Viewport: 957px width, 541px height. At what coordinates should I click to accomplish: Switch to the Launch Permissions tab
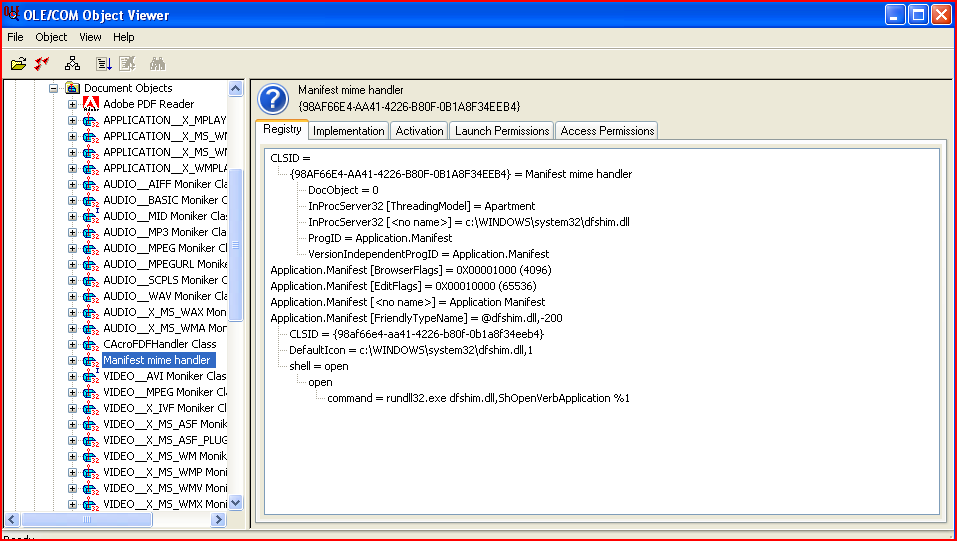coord(502,131)
